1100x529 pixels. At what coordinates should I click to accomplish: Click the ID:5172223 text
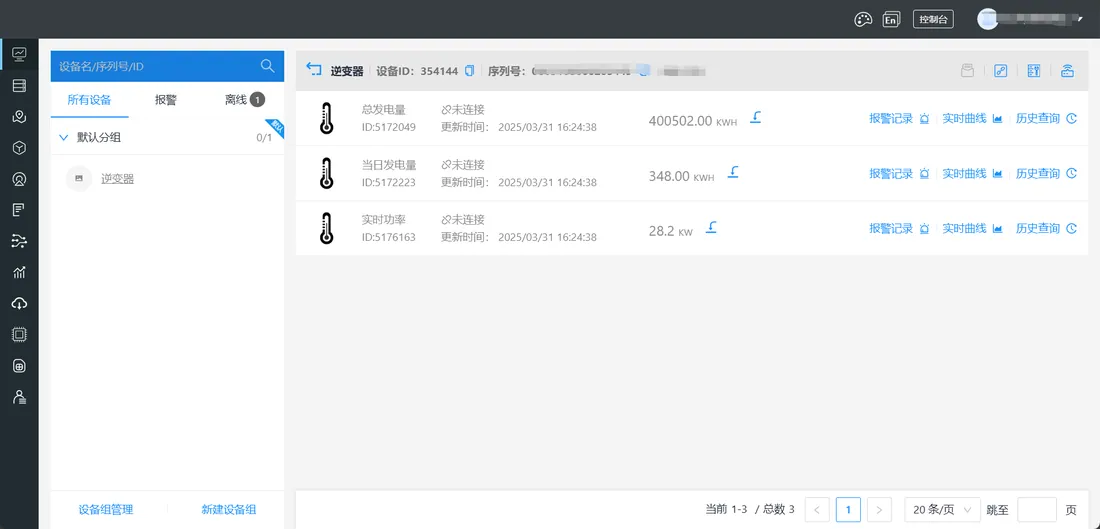389,182
